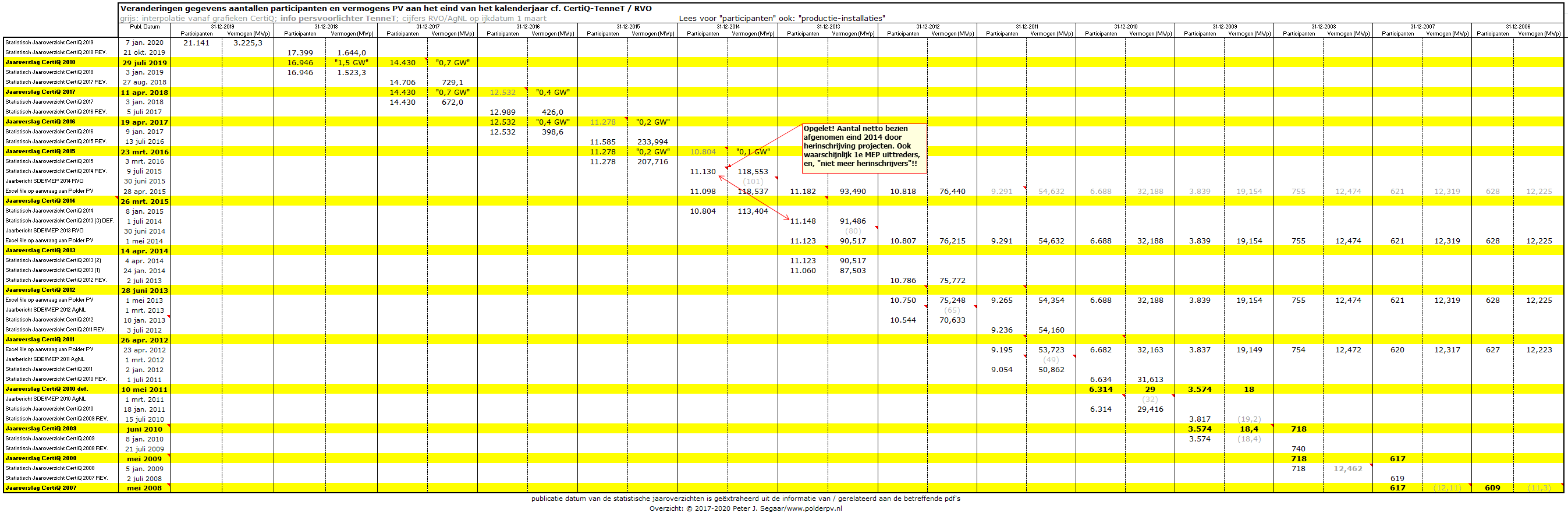Select the capacity value '91,486'
The image size is (1568, 516).
coord(853,221)
